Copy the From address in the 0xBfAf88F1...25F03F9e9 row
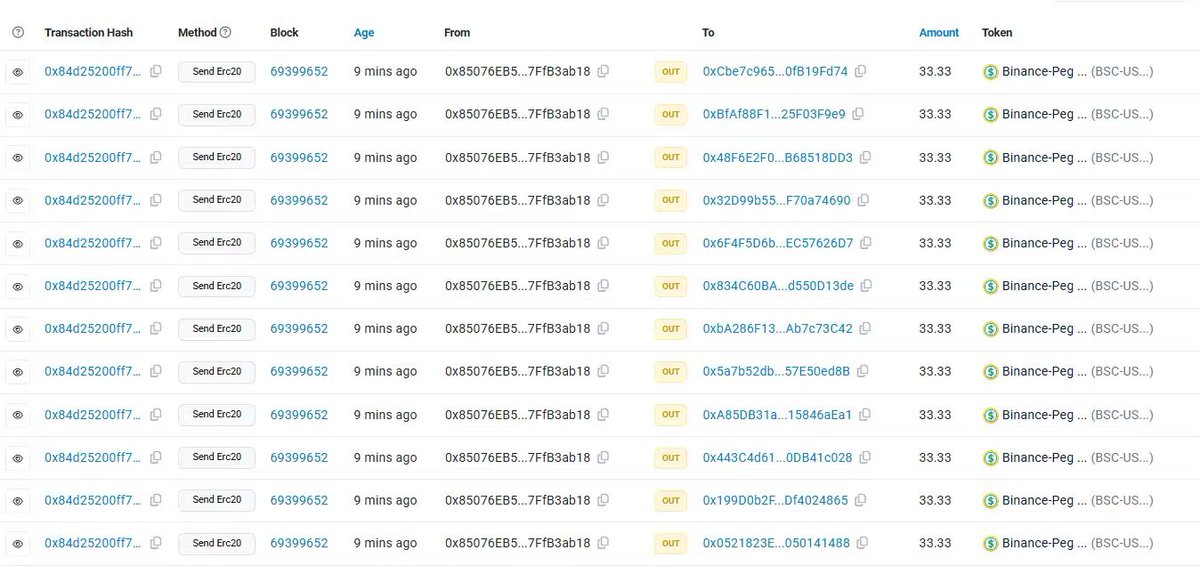The image size is (1200, 574). point(603,115)
